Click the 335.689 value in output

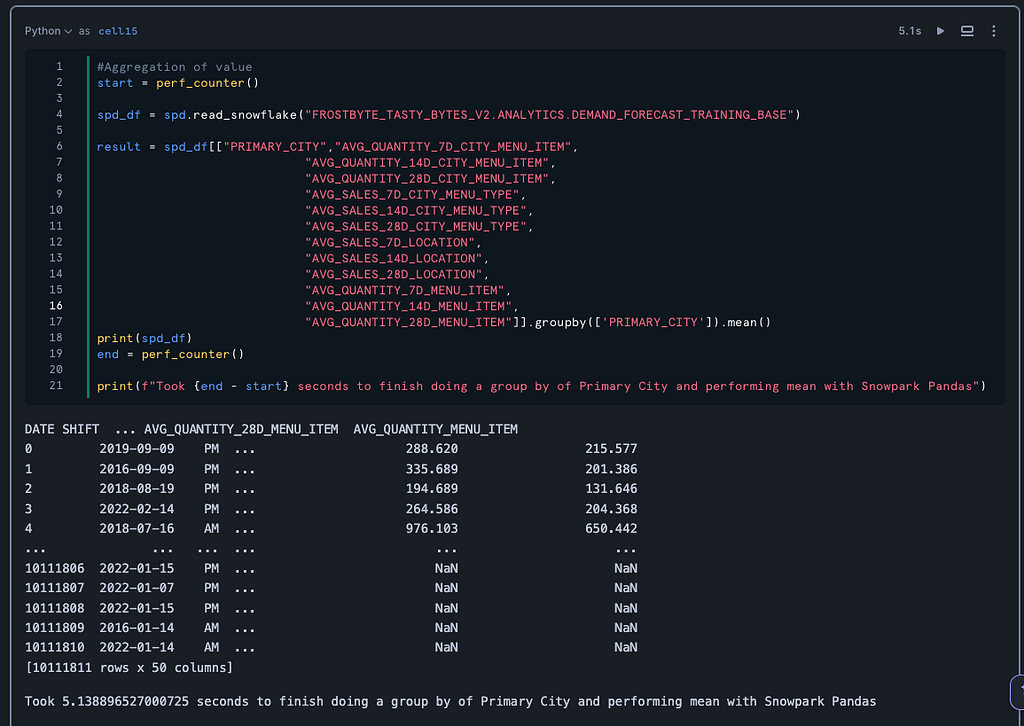pos(432,469)
